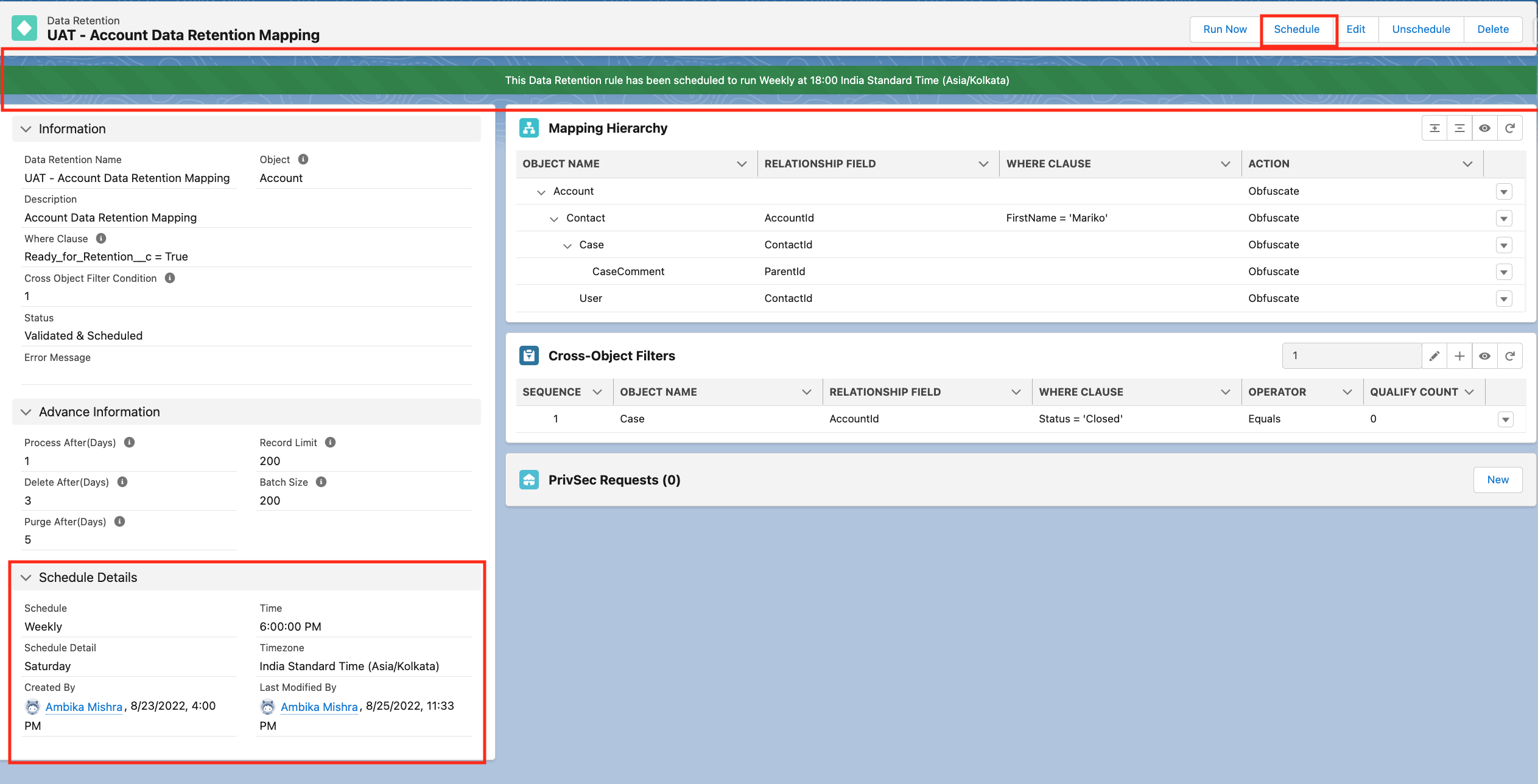The height and width of the screenshot is (784, 1538).
Task: Toggle eye visibility icon in Mapping Hierarchy
Action: click(x=1484, y=128)
